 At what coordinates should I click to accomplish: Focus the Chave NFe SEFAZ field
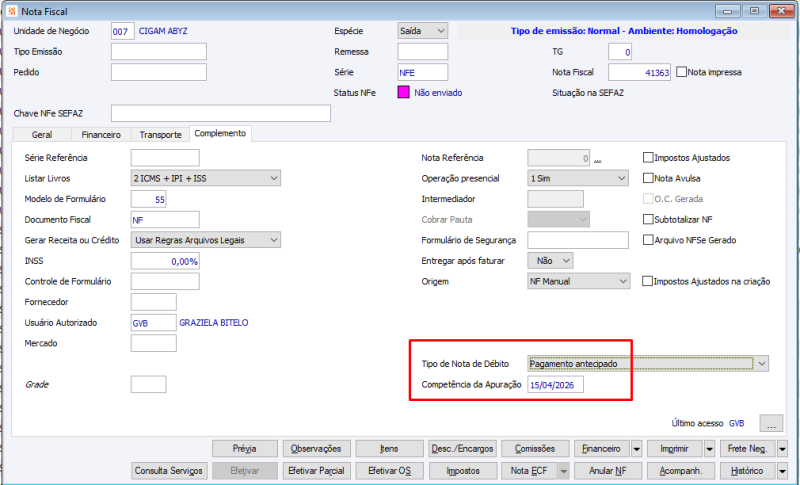(x=221, y=113)
